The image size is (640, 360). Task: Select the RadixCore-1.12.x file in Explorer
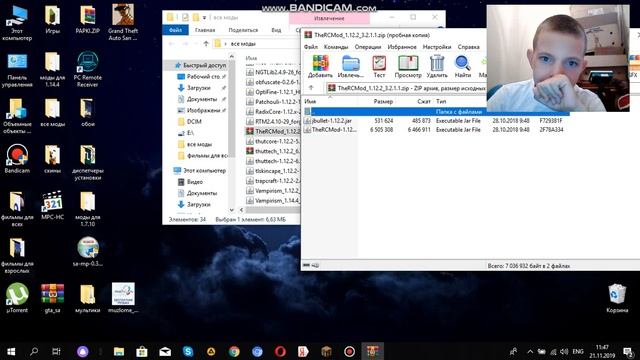click(273, 111)
